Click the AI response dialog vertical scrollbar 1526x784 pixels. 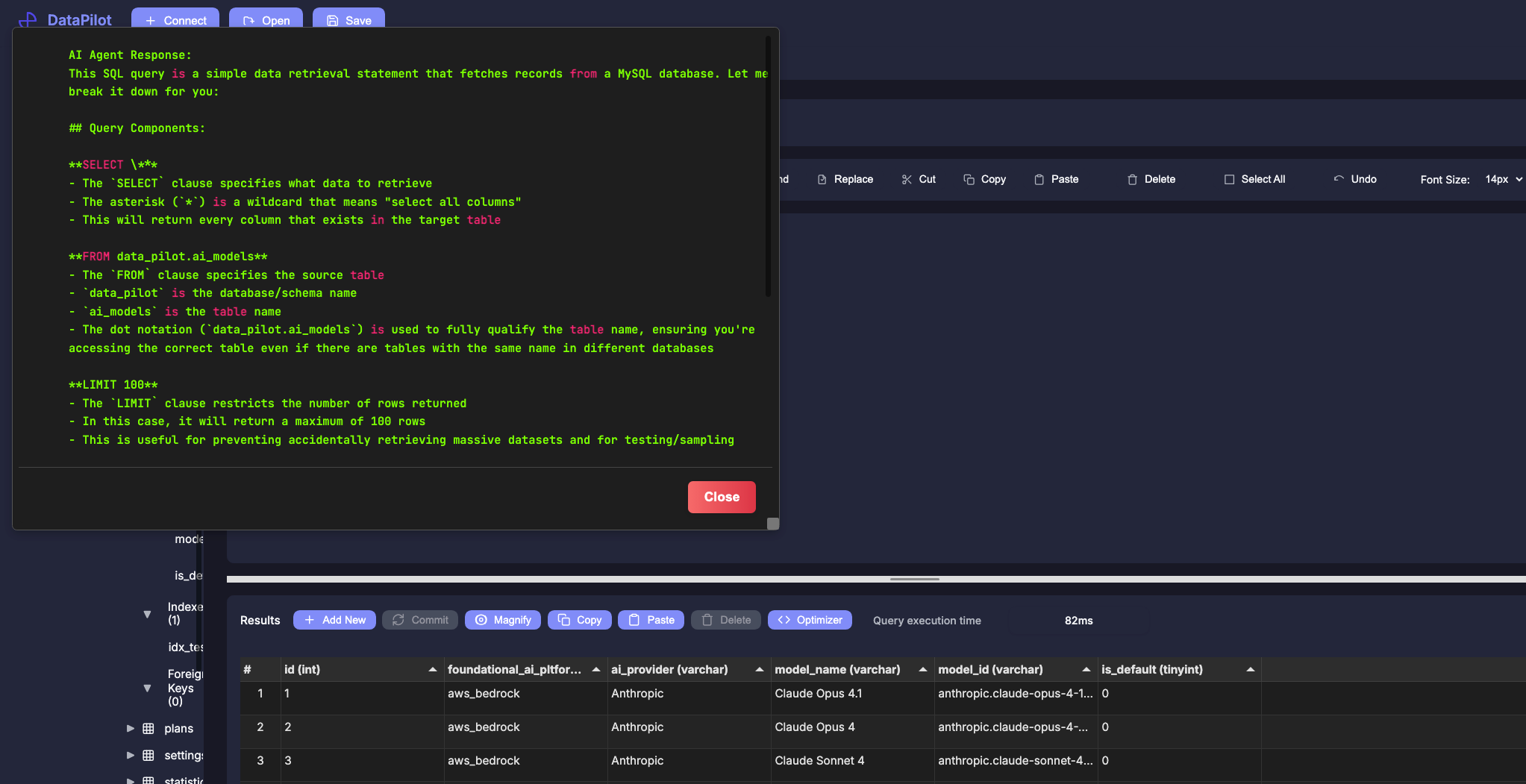768,166
